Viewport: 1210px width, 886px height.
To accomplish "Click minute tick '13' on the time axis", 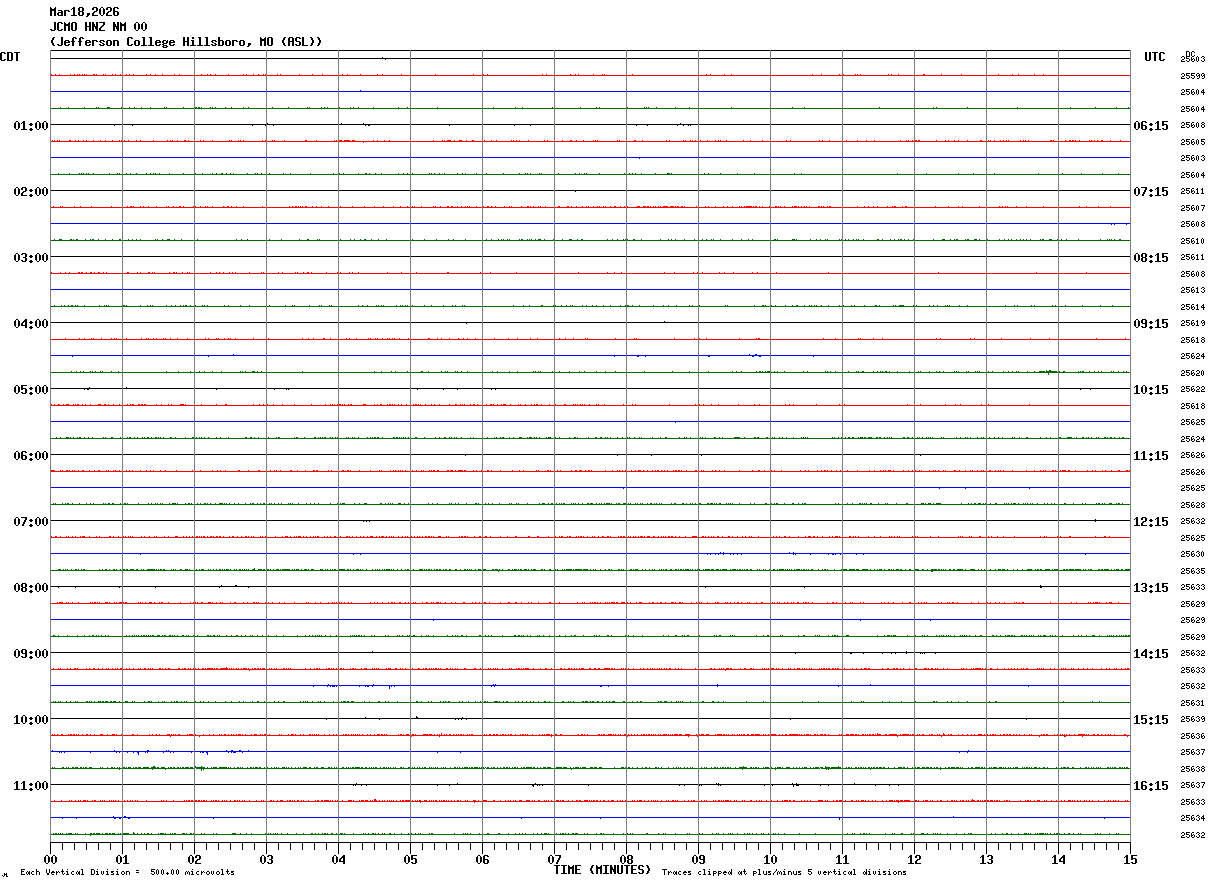I will pyautogui.click(x=986, y=859).
